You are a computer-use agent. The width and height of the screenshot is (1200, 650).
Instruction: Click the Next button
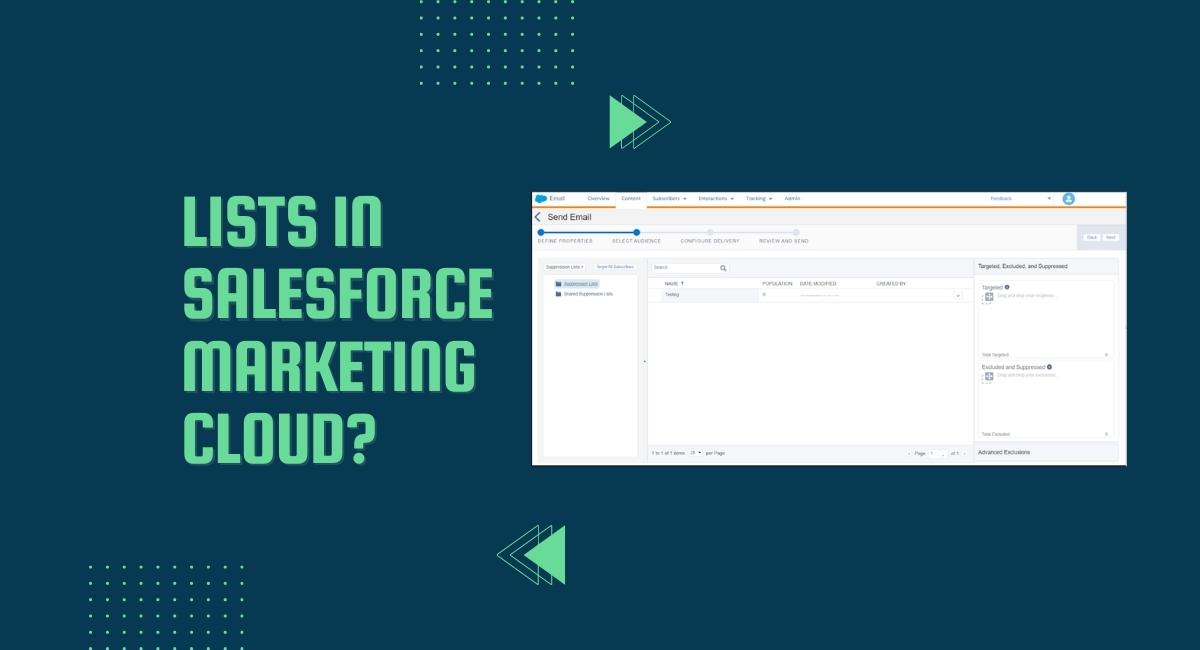point(1110,237)
